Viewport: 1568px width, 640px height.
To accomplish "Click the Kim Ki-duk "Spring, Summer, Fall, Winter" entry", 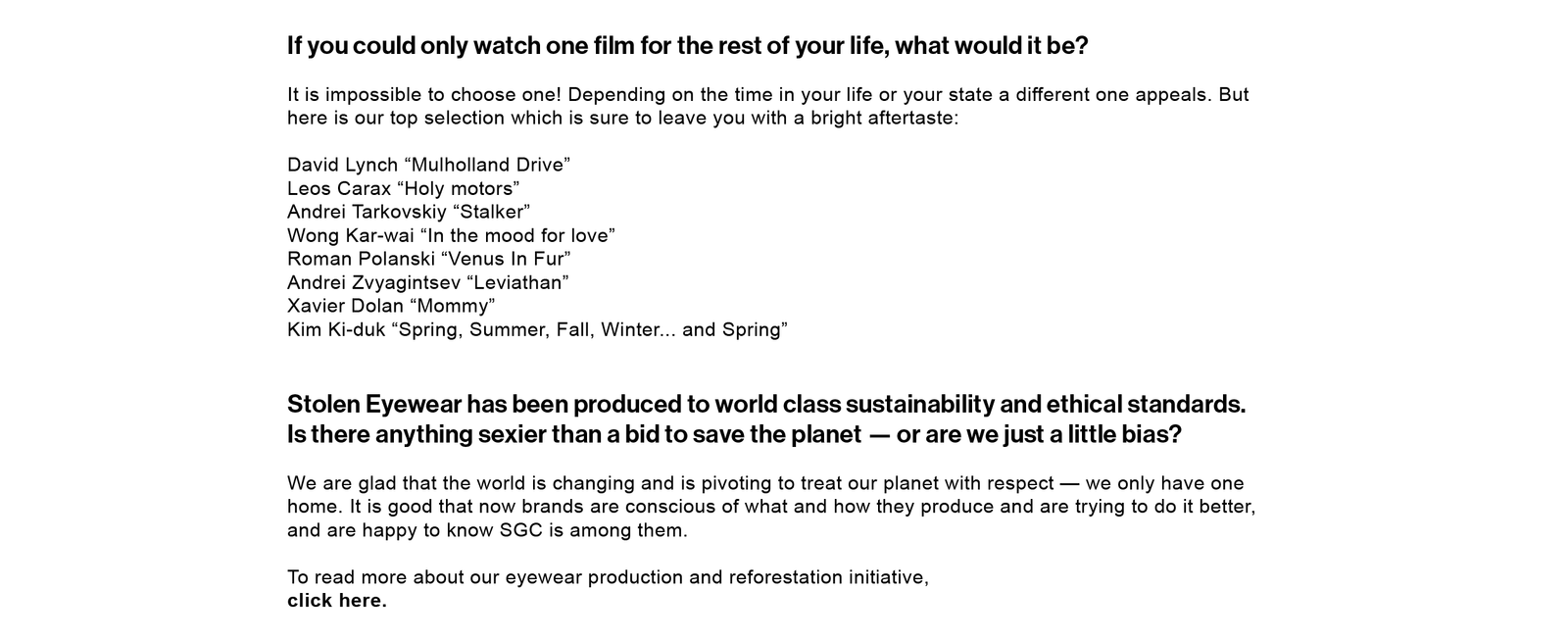I will coord(536,329).
